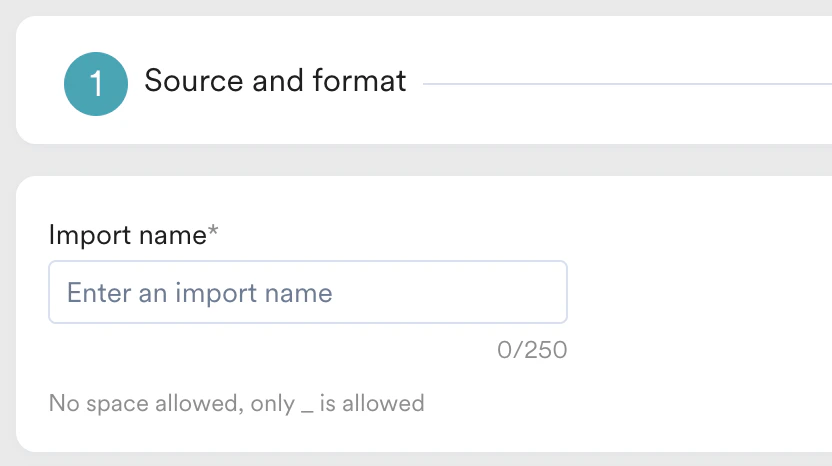Click the word Import in the field label
The image size is (832, 466).
88,235
